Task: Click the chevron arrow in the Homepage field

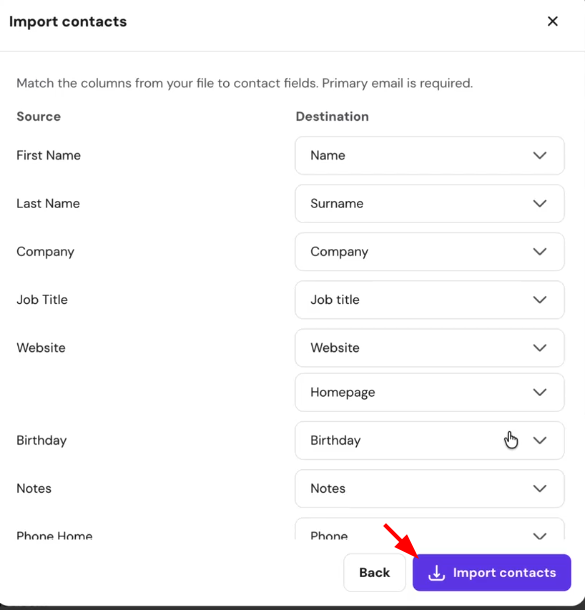Action: click(x=539, y=392)
